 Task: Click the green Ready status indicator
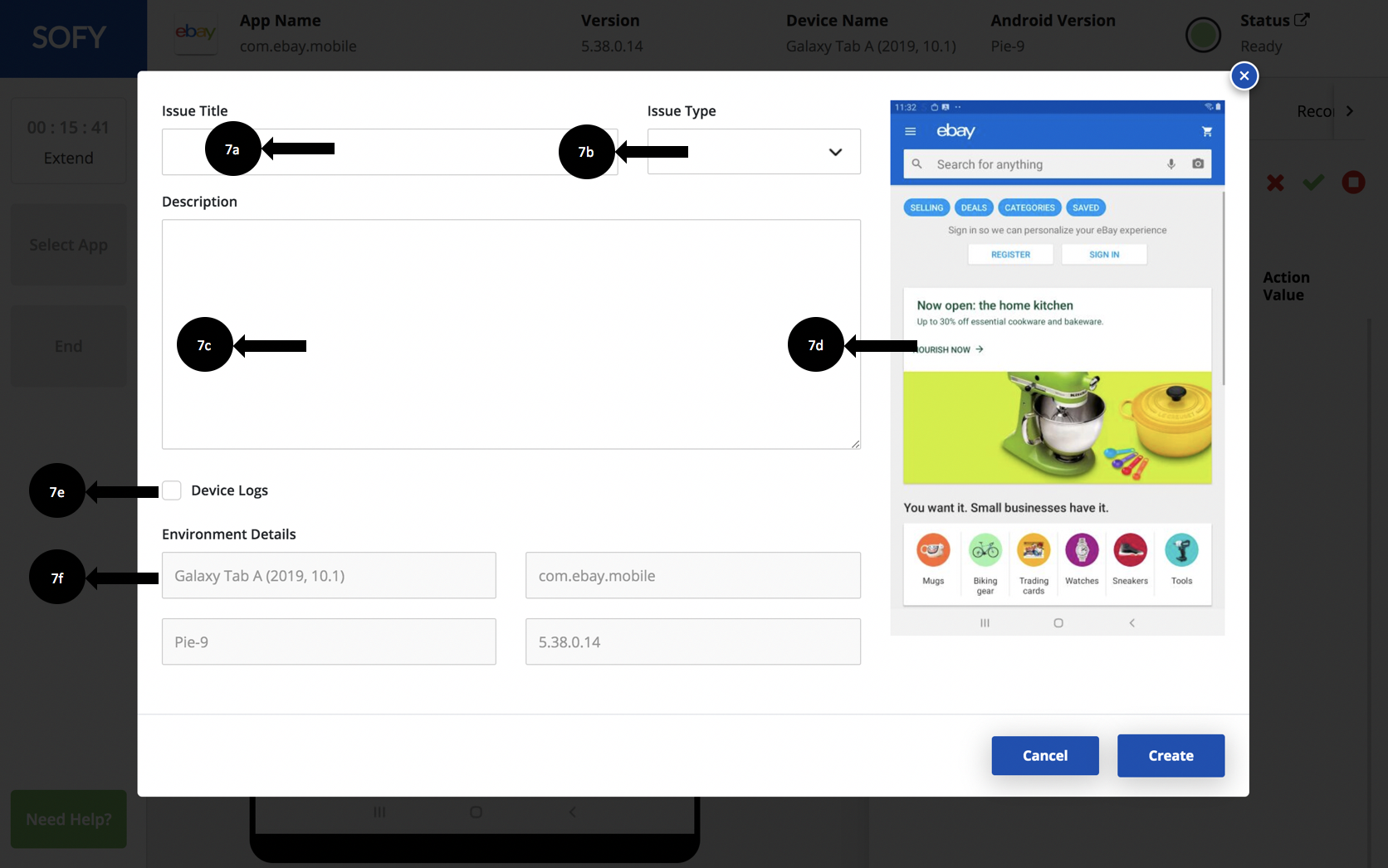pyautogui.click(x=1203, y=35)
